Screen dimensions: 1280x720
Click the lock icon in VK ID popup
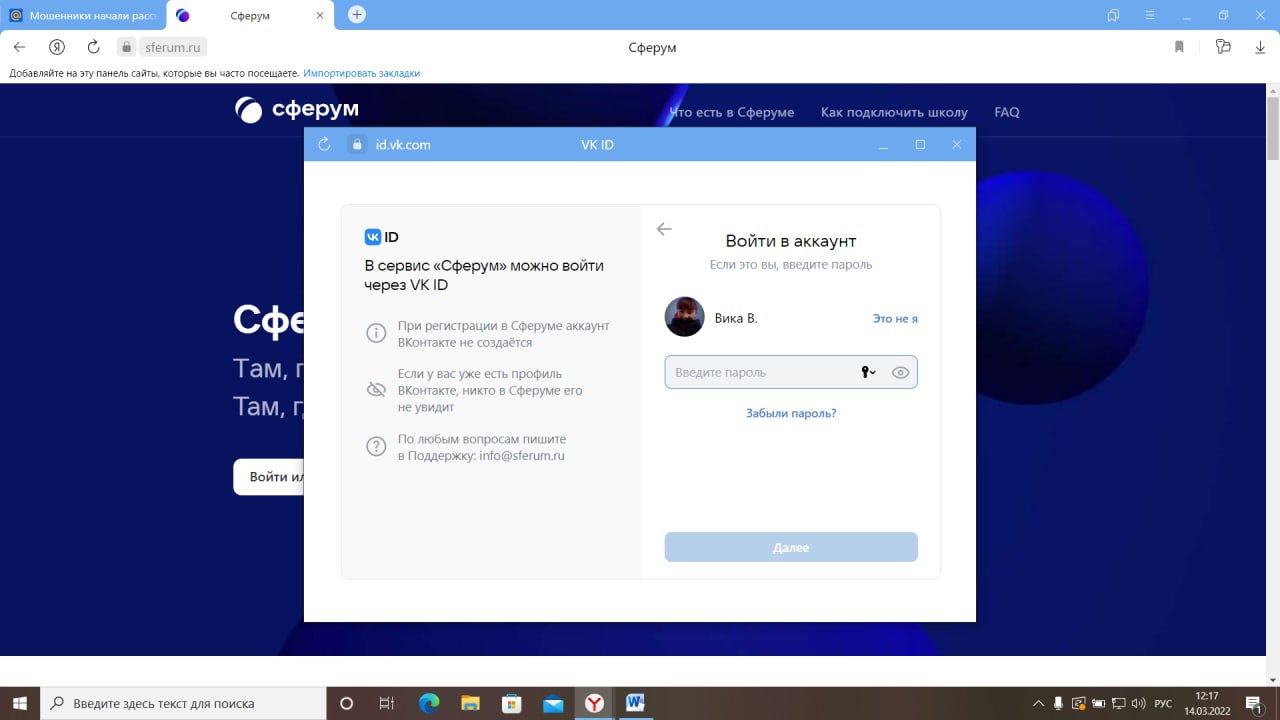357,144
